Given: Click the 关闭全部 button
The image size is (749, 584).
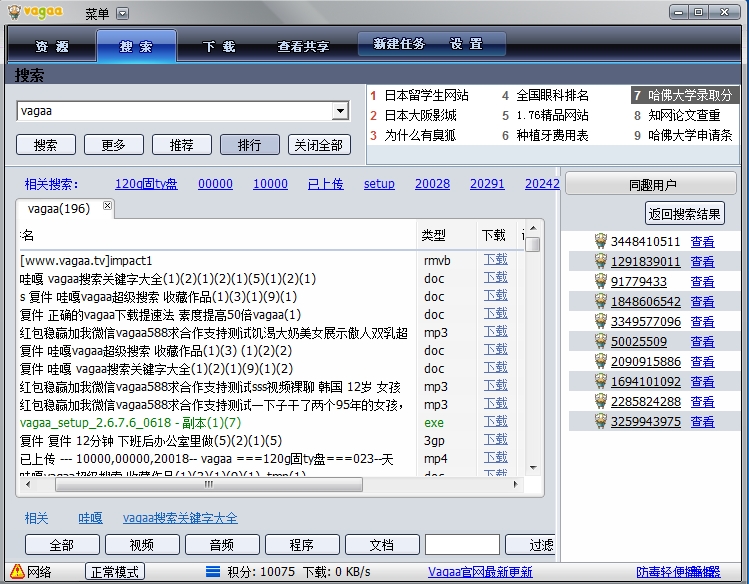Looking at the screenshot, I should coord(319,145).
